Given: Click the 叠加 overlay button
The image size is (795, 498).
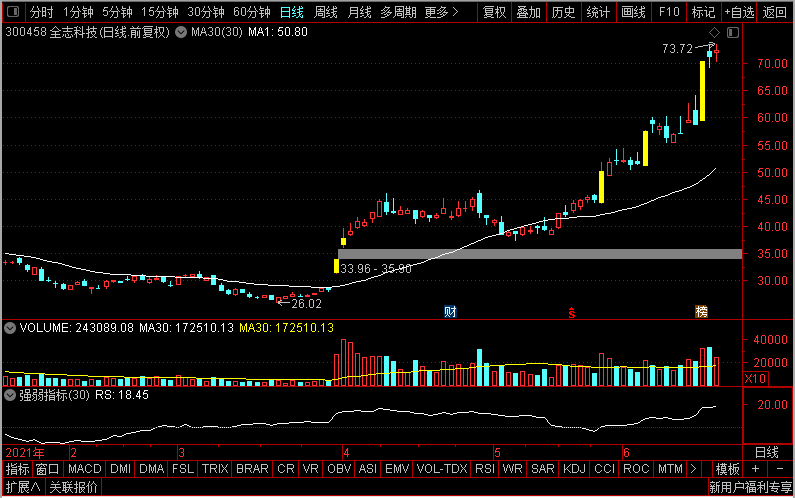Looking at the screenshot, I should (x=528, y=12).
